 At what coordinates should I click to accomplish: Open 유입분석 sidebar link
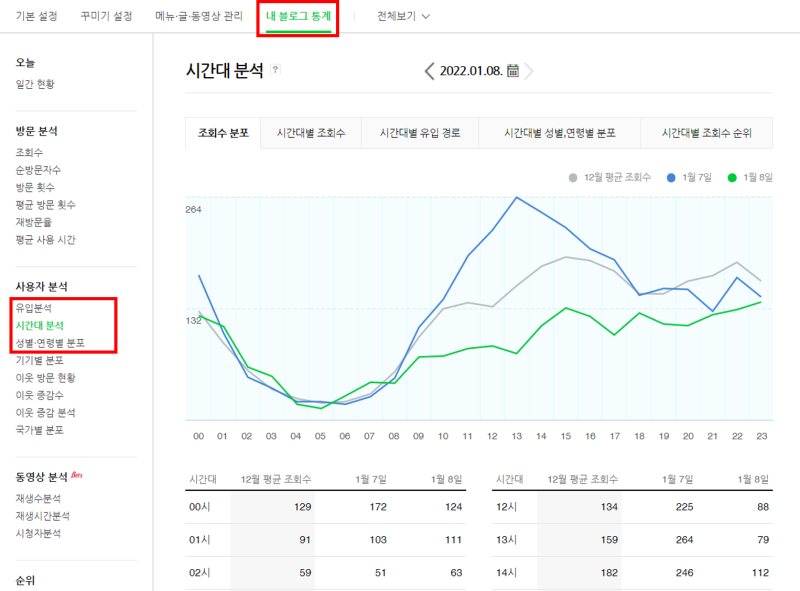(33, 308)
